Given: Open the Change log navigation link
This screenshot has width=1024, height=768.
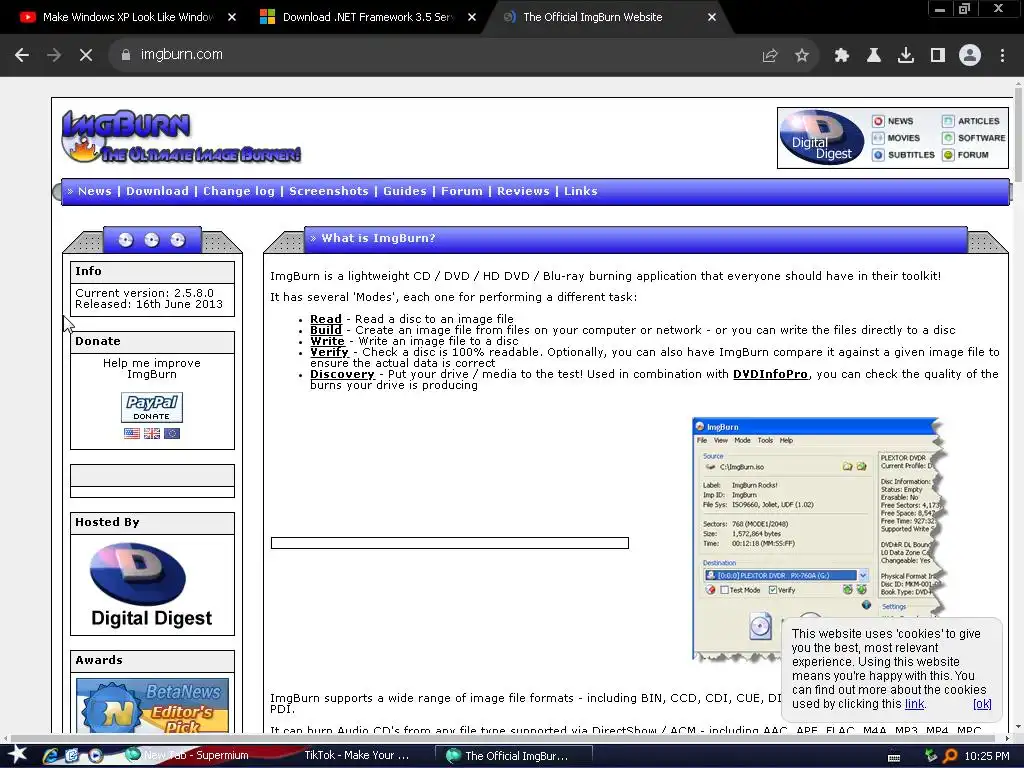Looking at the screenshot, I should click(x=239, y=191).
